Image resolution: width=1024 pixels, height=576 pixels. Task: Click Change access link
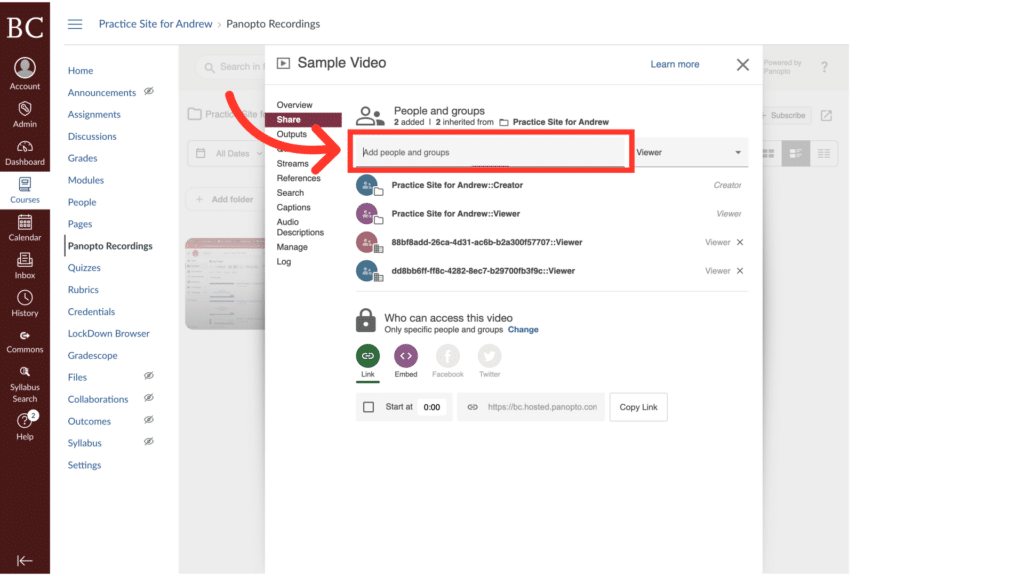coord(523,330)
